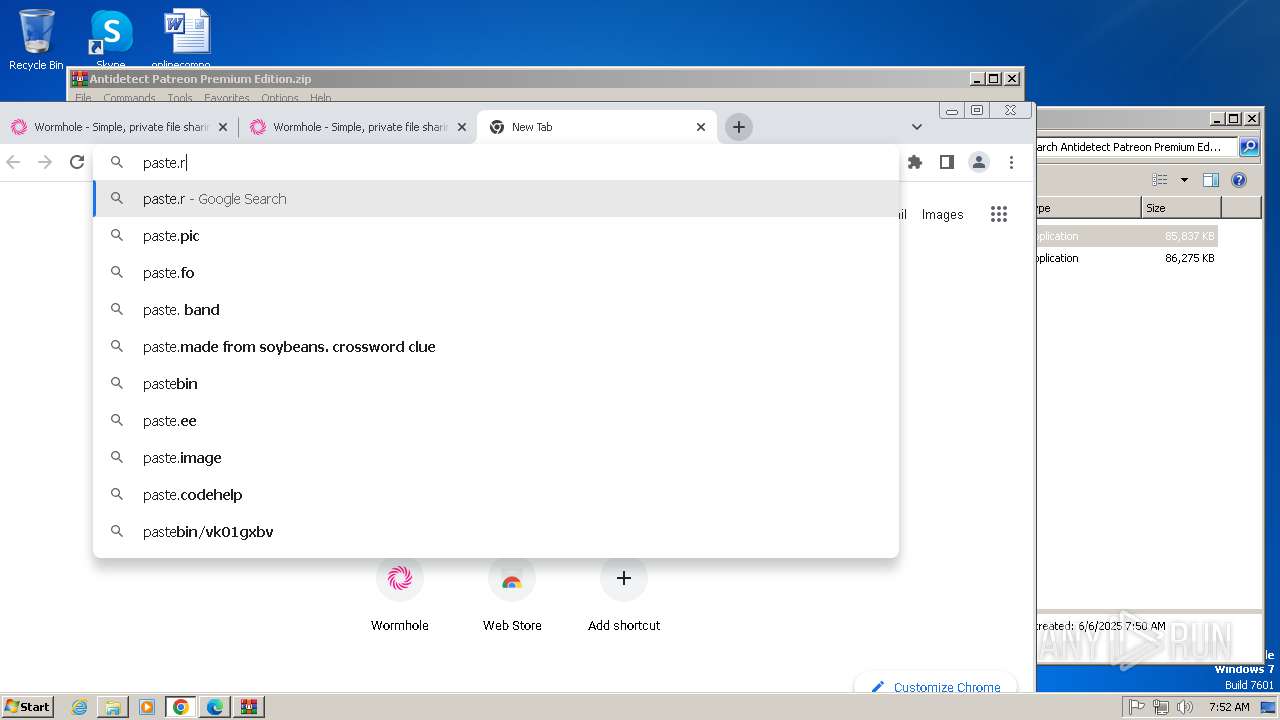
Task: Open WinRAR Help menu
Action: 320,98
